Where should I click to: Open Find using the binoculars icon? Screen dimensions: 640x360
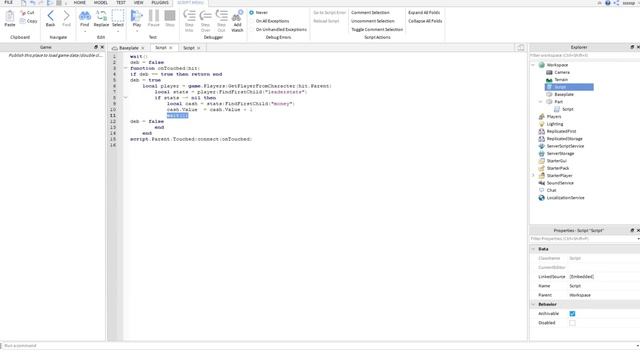(84, 16)
